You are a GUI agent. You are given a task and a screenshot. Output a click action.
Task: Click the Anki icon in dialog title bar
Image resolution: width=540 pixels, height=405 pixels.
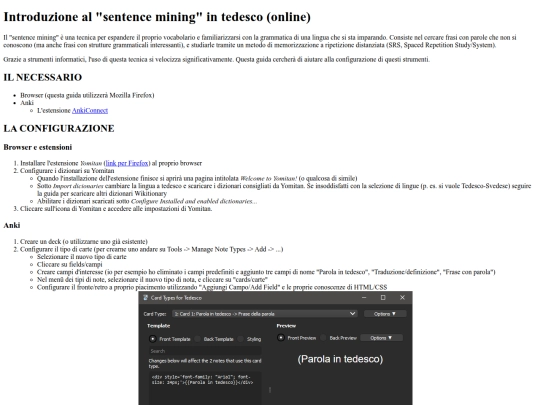tap(146, 298)
